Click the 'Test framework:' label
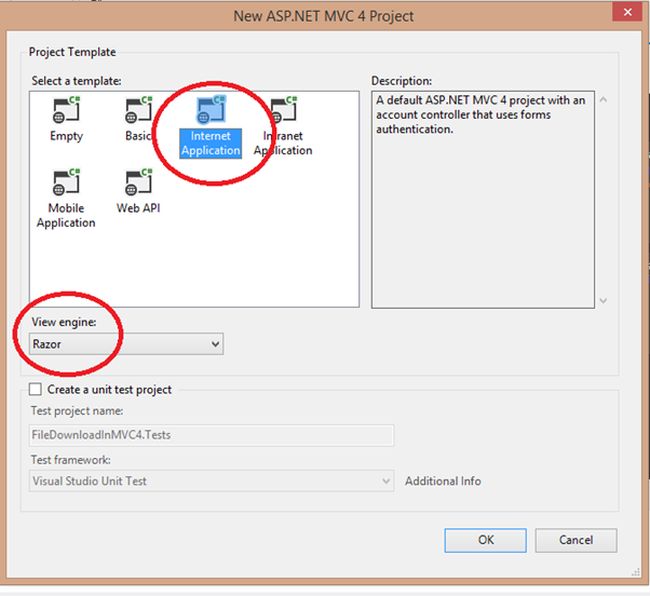This screenshot has width=650, height=596. tap(70, 460)
